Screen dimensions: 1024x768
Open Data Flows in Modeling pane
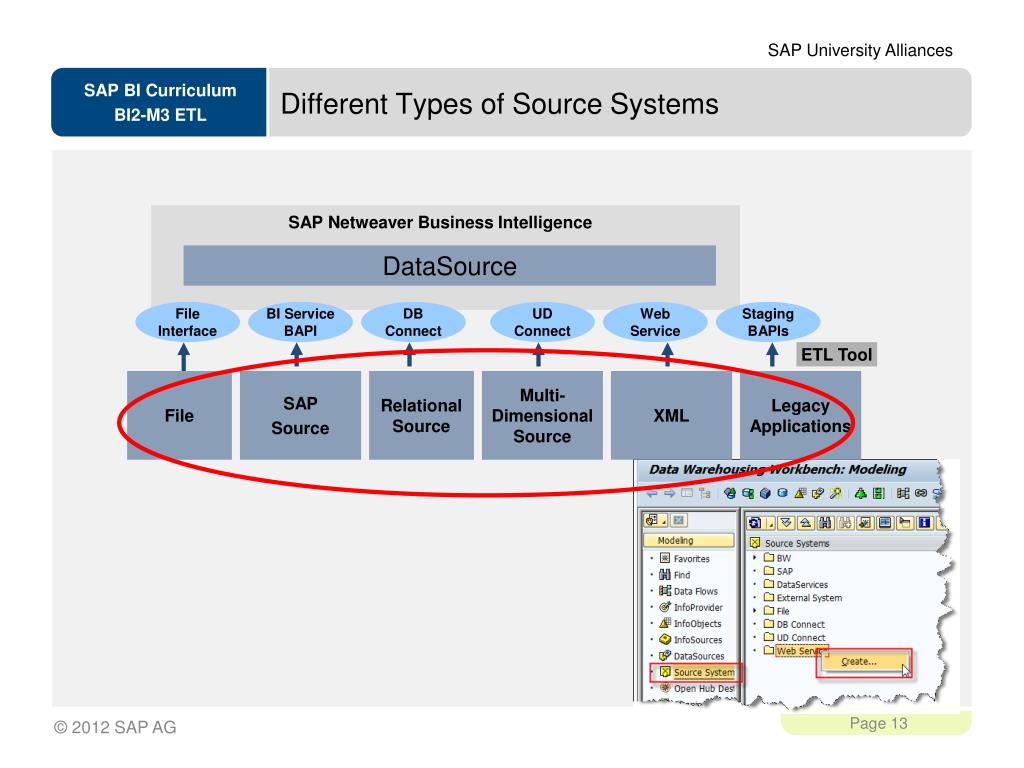coord(688,591)
